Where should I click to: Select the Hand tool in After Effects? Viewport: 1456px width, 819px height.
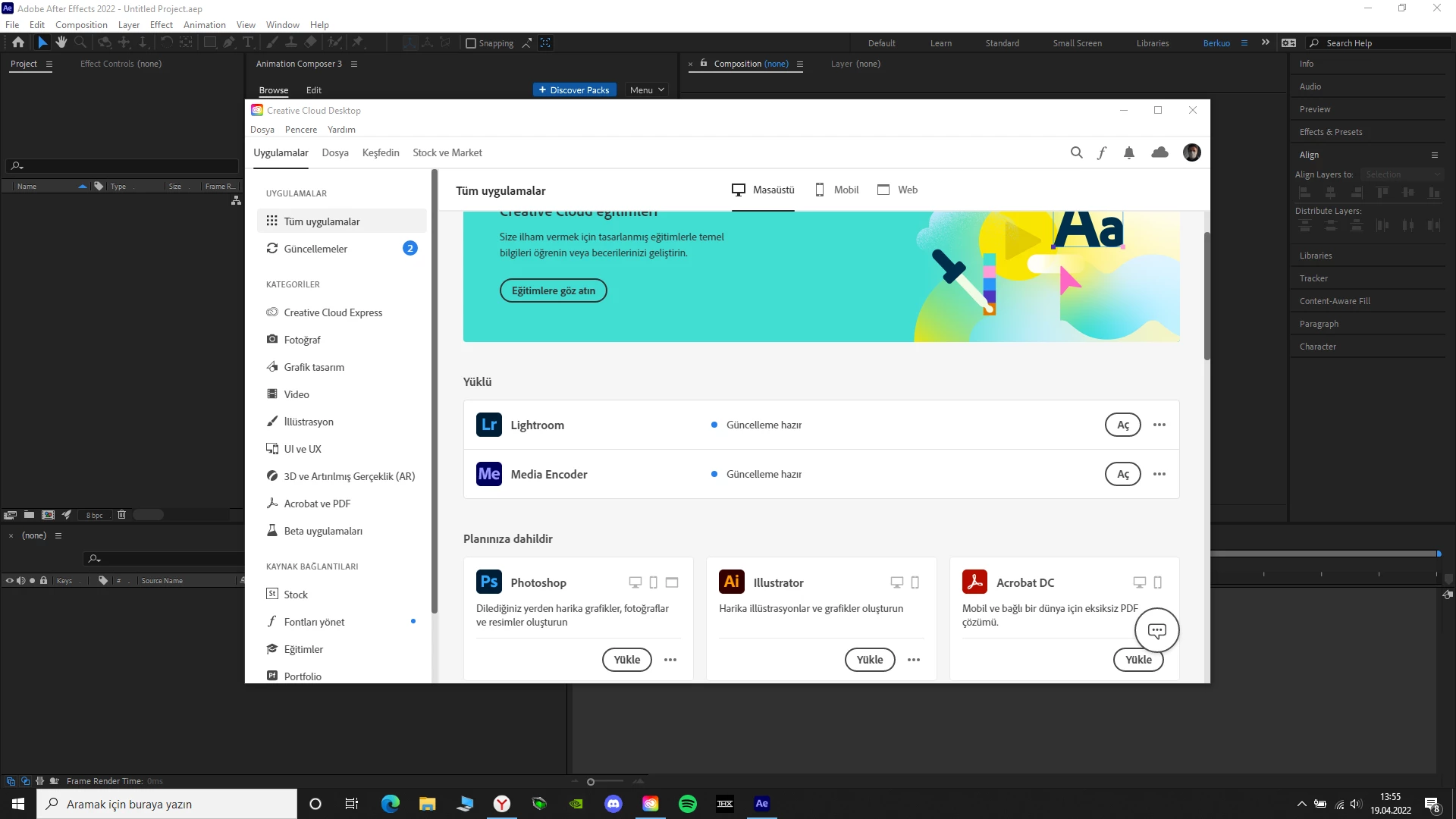pos(61,42)
